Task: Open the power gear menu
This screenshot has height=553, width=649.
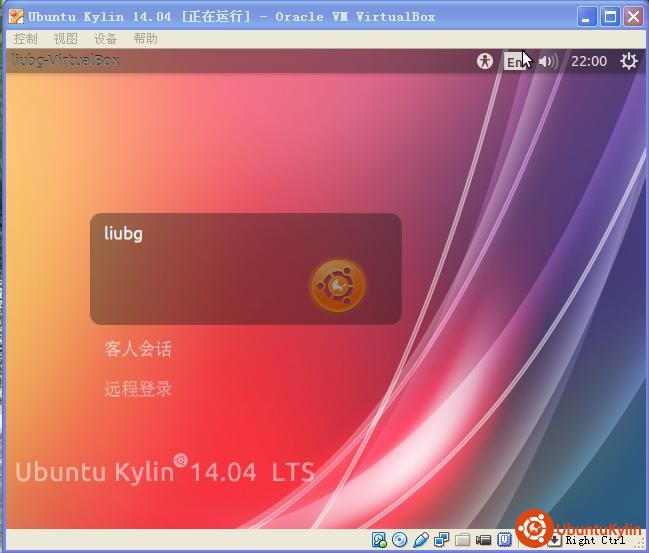Action: point(628,61)
